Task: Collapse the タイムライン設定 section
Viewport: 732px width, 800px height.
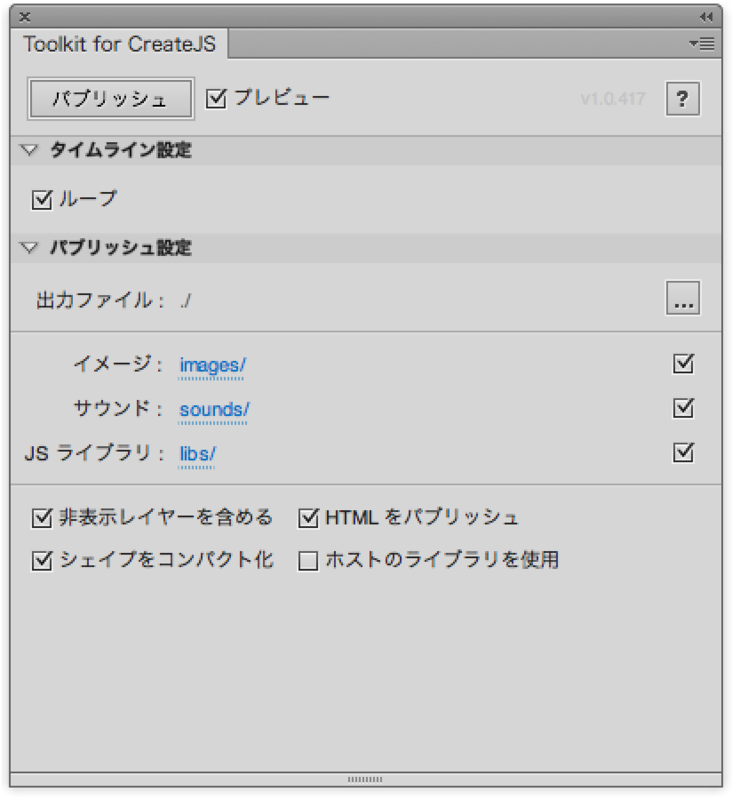Action: click(29, 150)
